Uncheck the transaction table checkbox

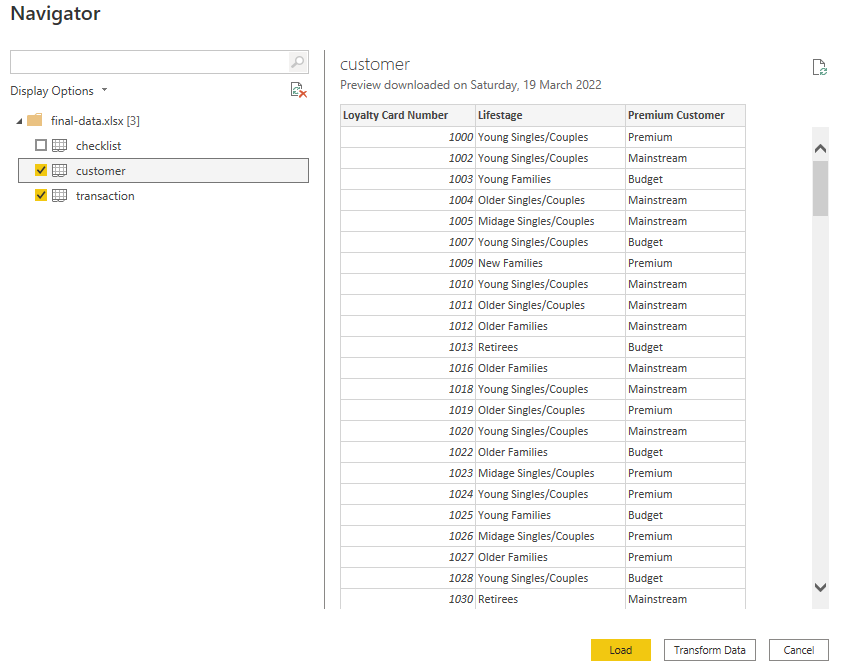pyautogui.click(x=41, y=196)
